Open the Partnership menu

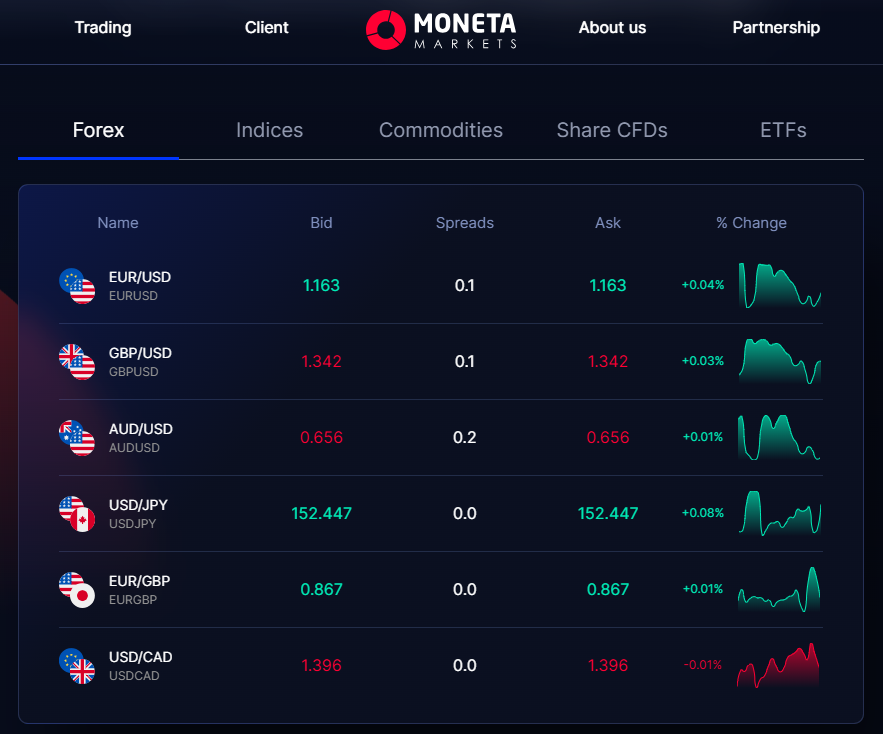[776, 28]
